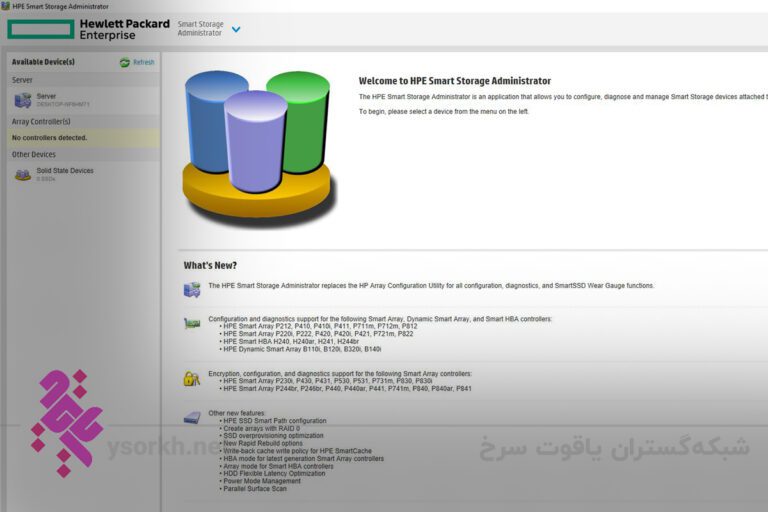Select the Server tree entry

click(63, 100)
